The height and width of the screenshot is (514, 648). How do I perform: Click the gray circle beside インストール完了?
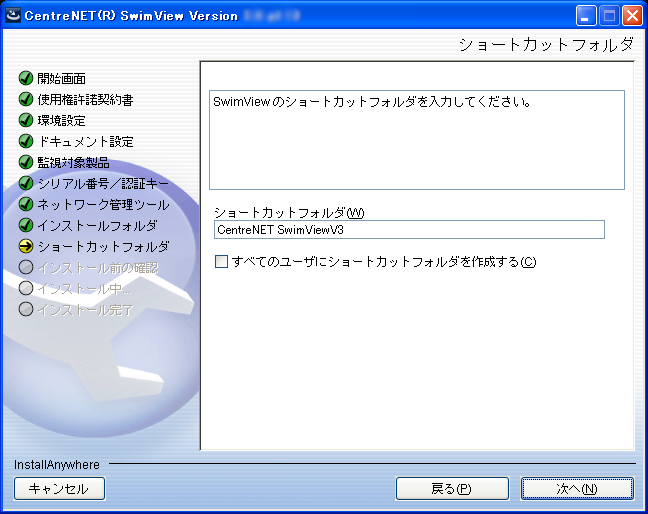click(x=26, y=309)
